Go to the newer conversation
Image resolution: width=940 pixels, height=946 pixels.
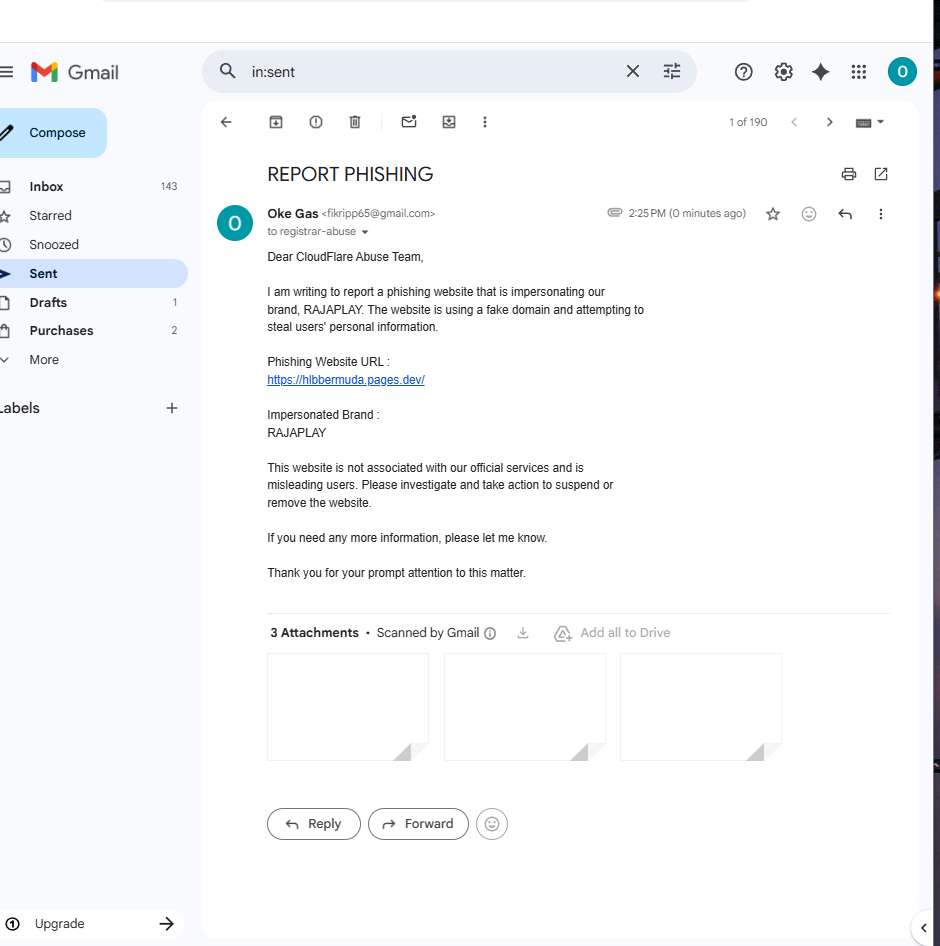(794, 122)
